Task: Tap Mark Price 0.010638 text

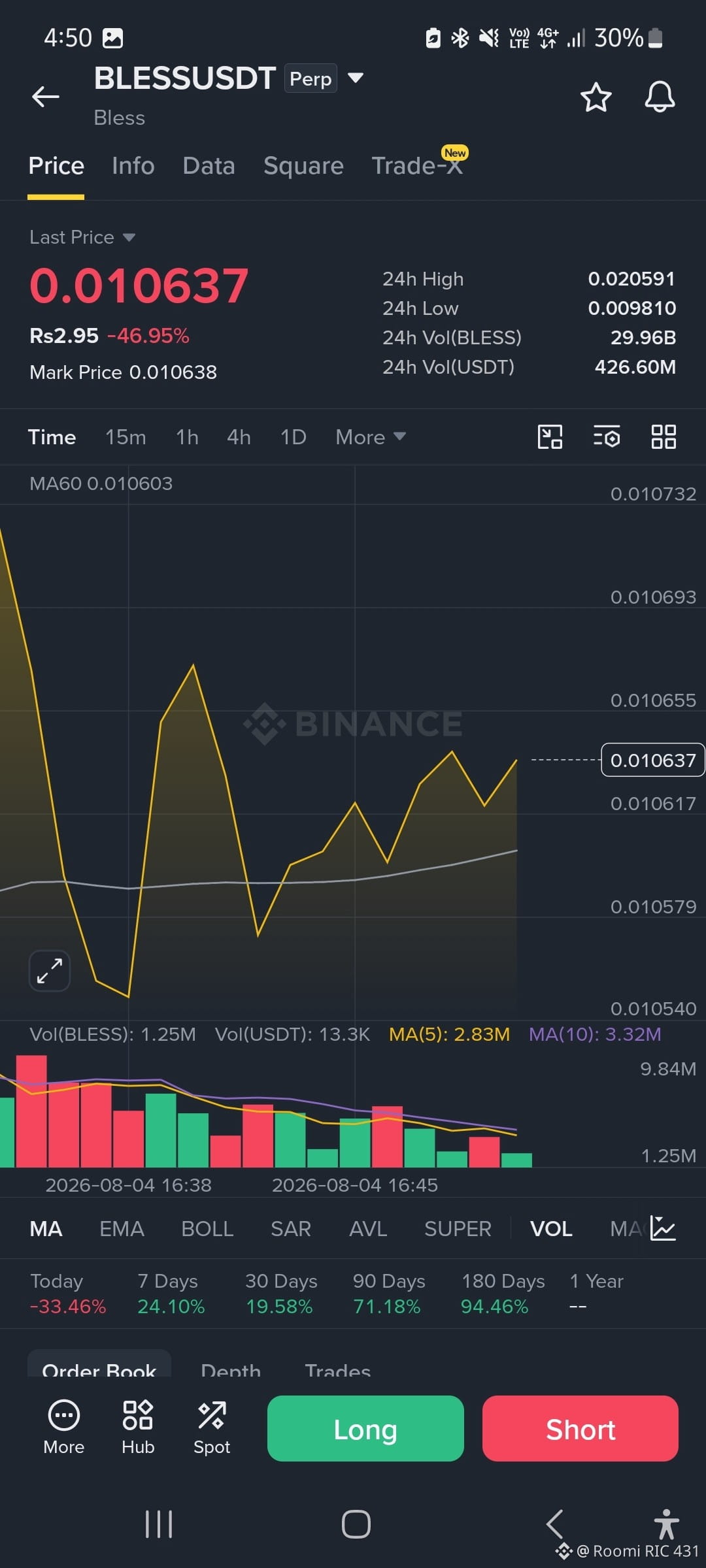Action: 123,372
